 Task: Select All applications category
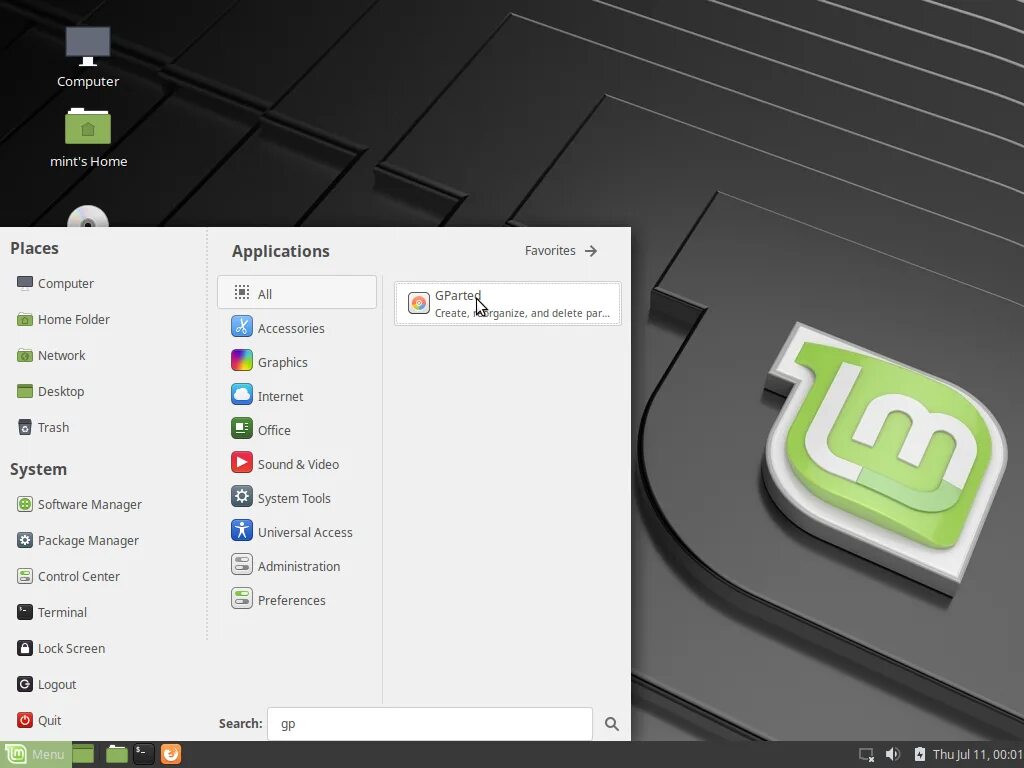pyautogui.click(x=297, y=293)
